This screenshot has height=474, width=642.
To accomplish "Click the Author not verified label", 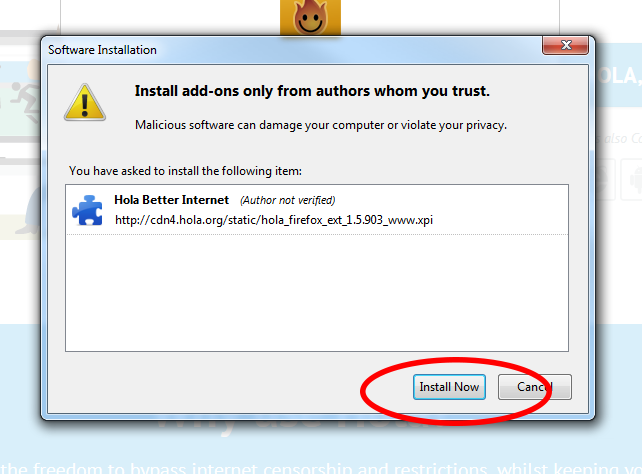I will pos(287,200).
